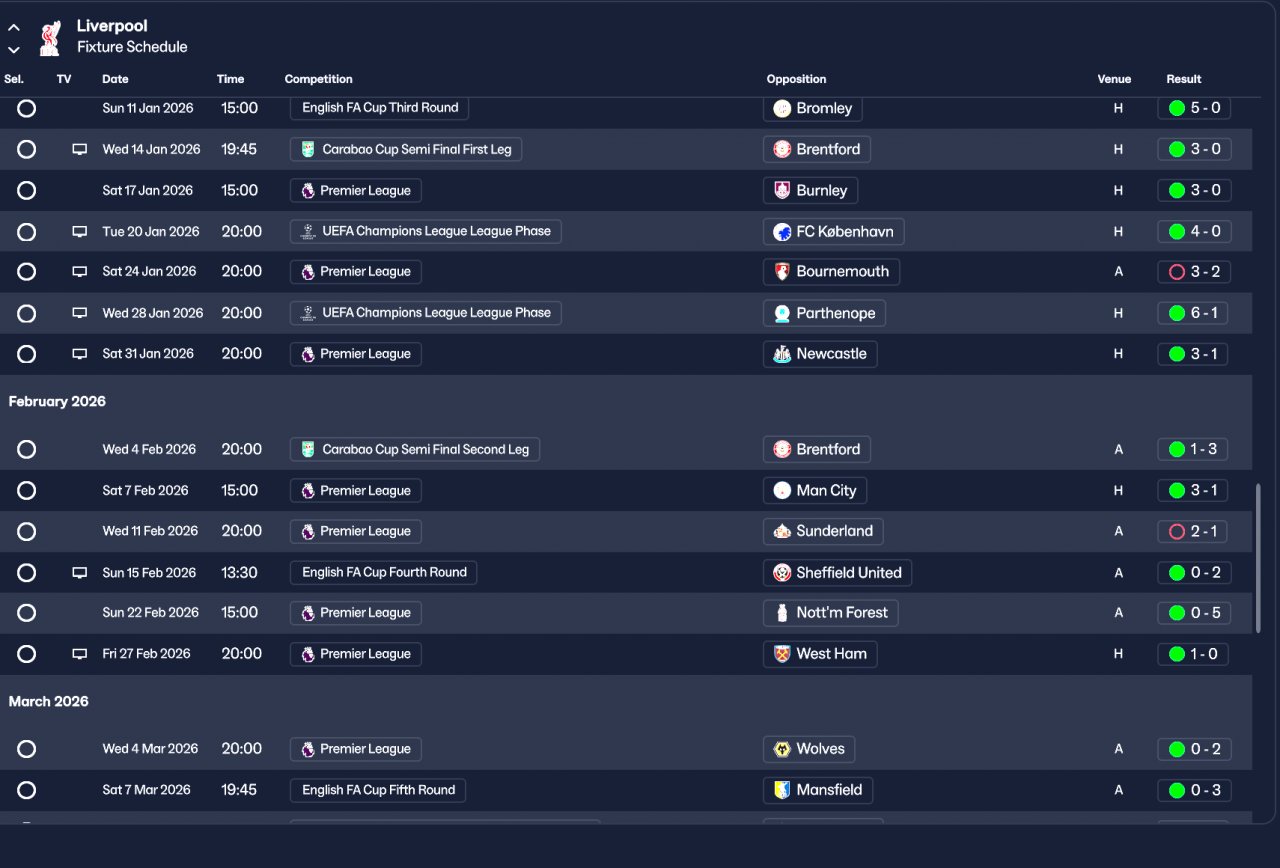Select the Bromley fixture radio button
Image resolution: width=1280 pixels, height=868 pixels.
tap(27, 108)
